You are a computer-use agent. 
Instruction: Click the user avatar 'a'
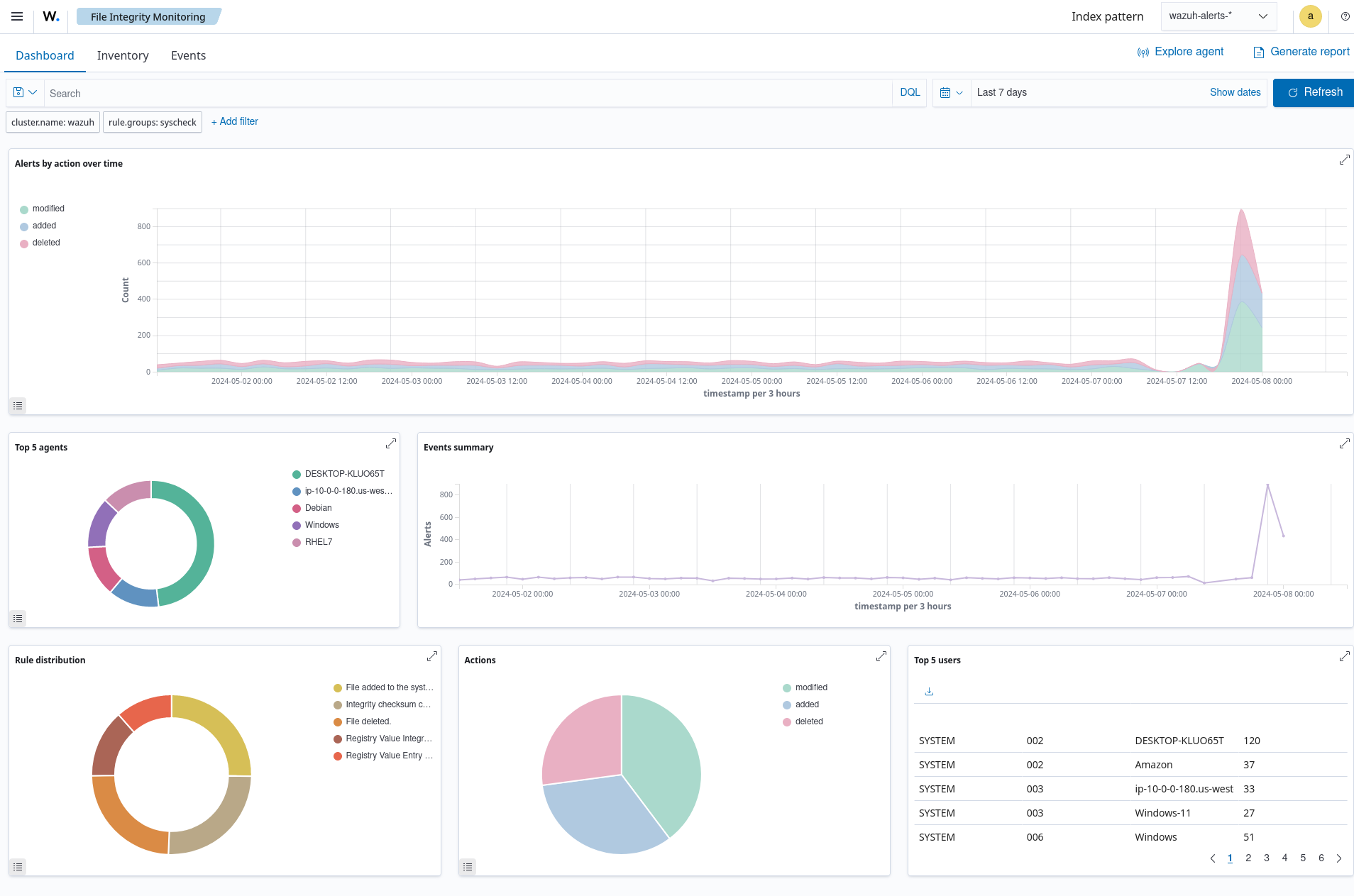1310,16
